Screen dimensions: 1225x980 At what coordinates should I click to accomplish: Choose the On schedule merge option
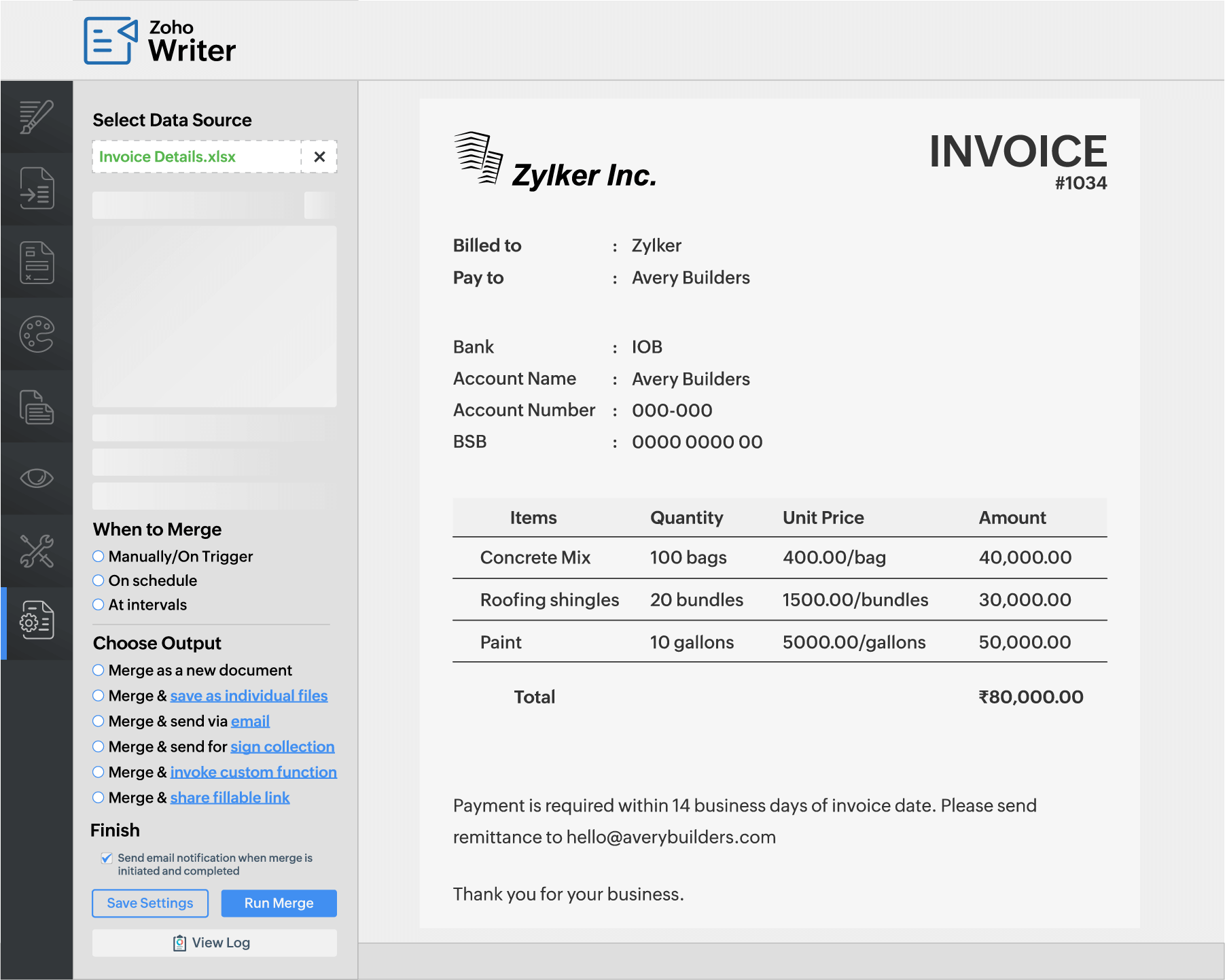click(99, 580)
